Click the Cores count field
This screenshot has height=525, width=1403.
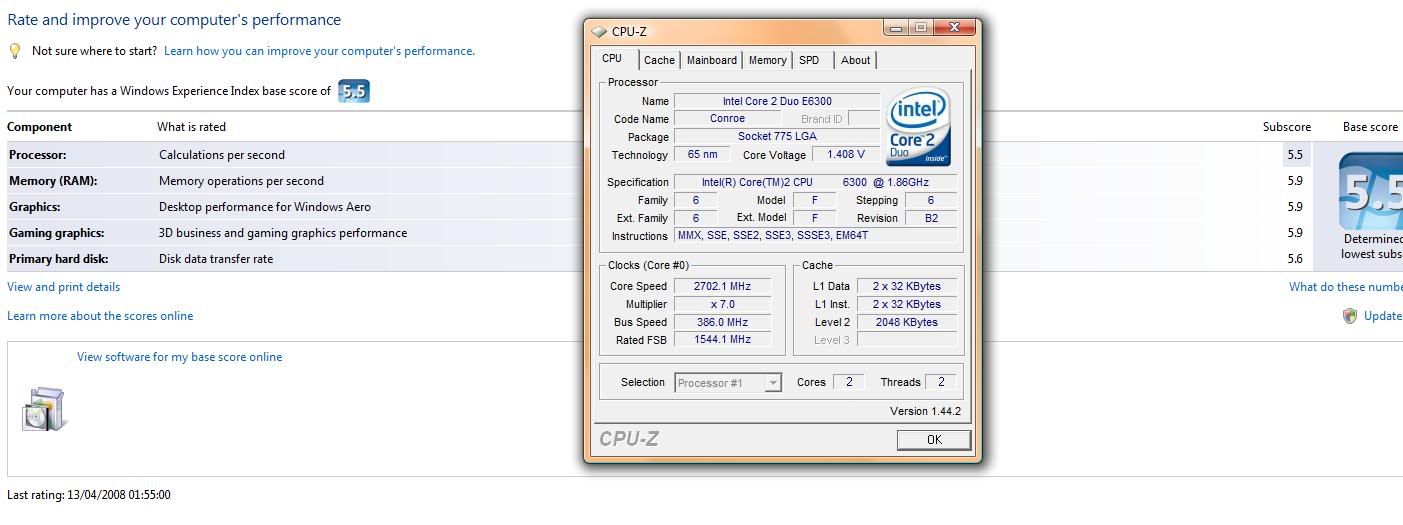(849, 382)
